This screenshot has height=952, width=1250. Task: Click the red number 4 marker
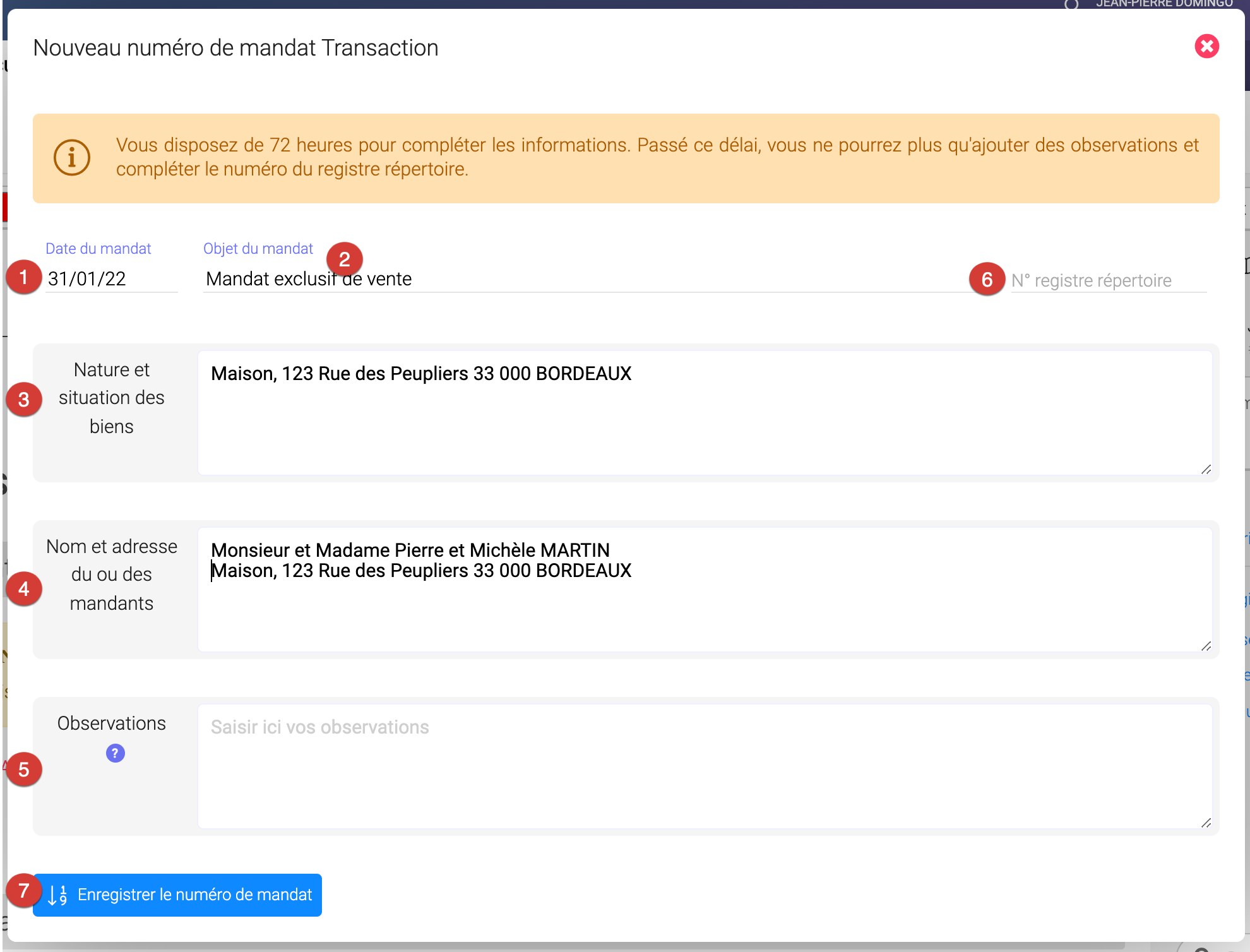coord(24,589)
